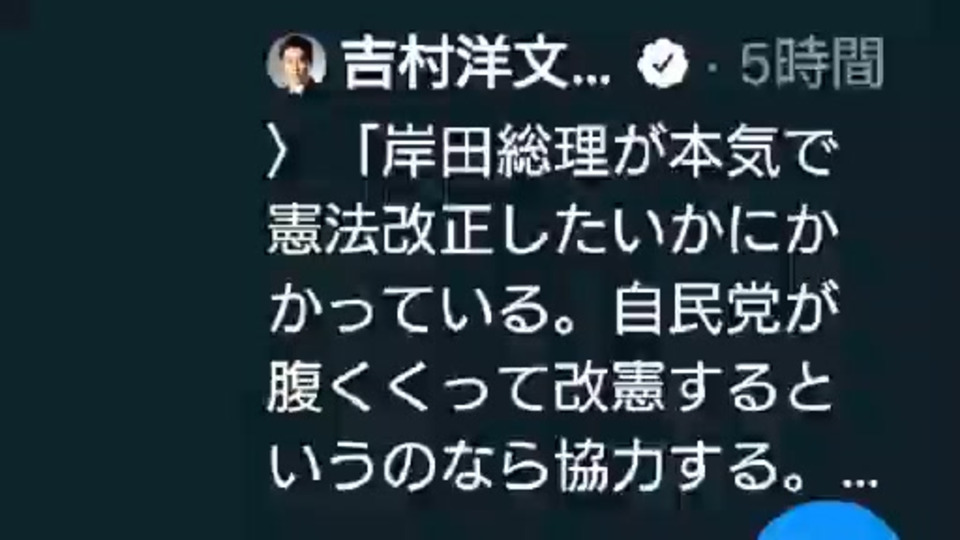Viewport: 960px width, 540px height.
Task: Click the opening 「 bracket before 岸田総理
Action: click(x=367, y=151)
